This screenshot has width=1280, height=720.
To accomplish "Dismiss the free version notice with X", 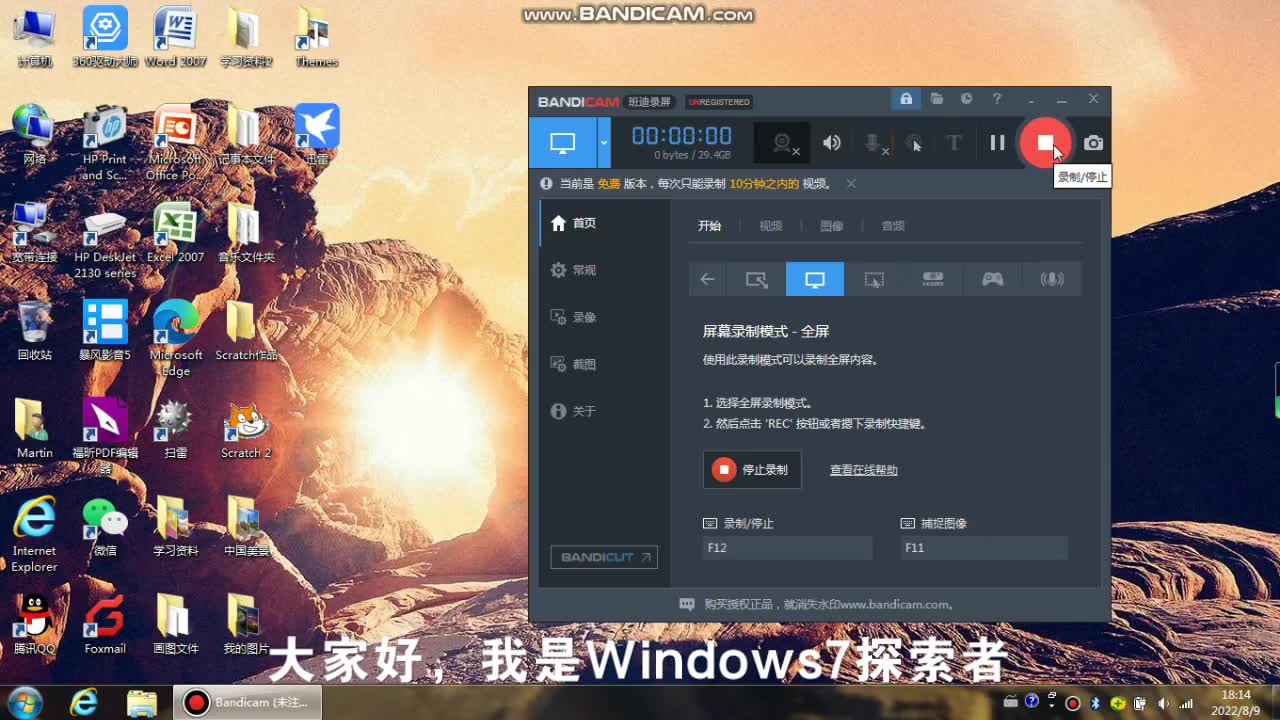I will 851,184.
